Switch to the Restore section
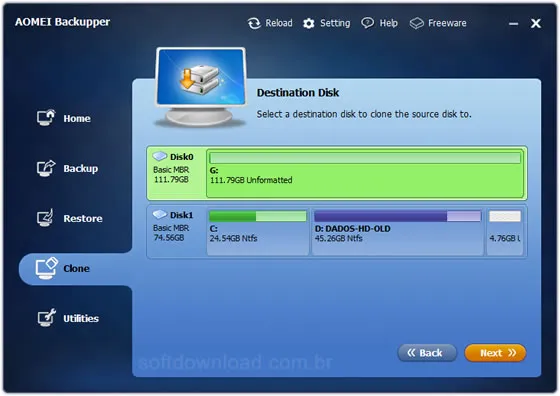Viewport: 560px width, 396px height. [83, 218]
